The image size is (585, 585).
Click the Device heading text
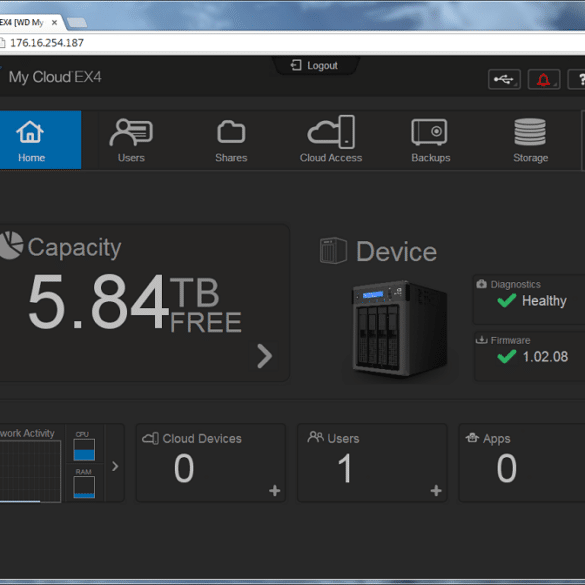click(x=396, y=251)
